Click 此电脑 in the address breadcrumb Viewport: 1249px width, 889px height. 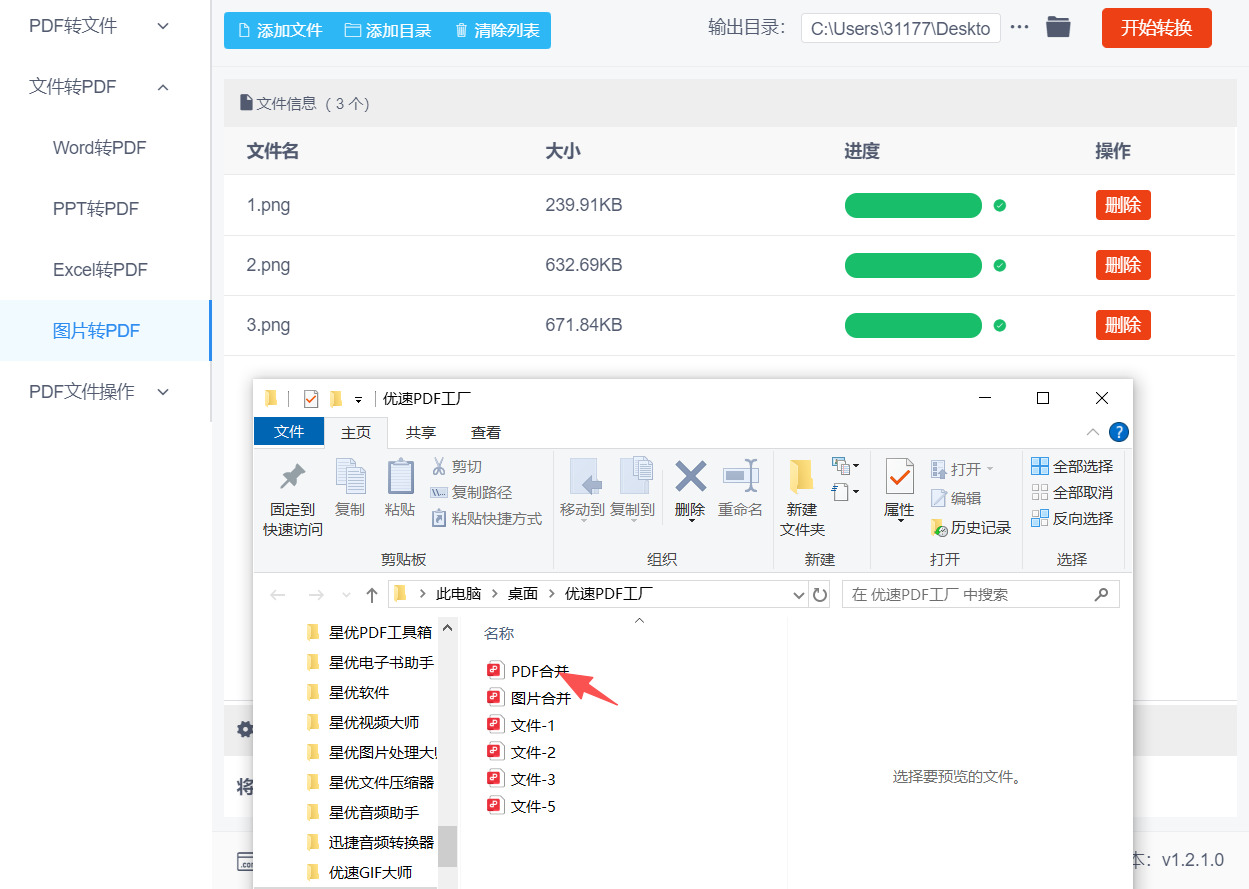coord(459,594)
